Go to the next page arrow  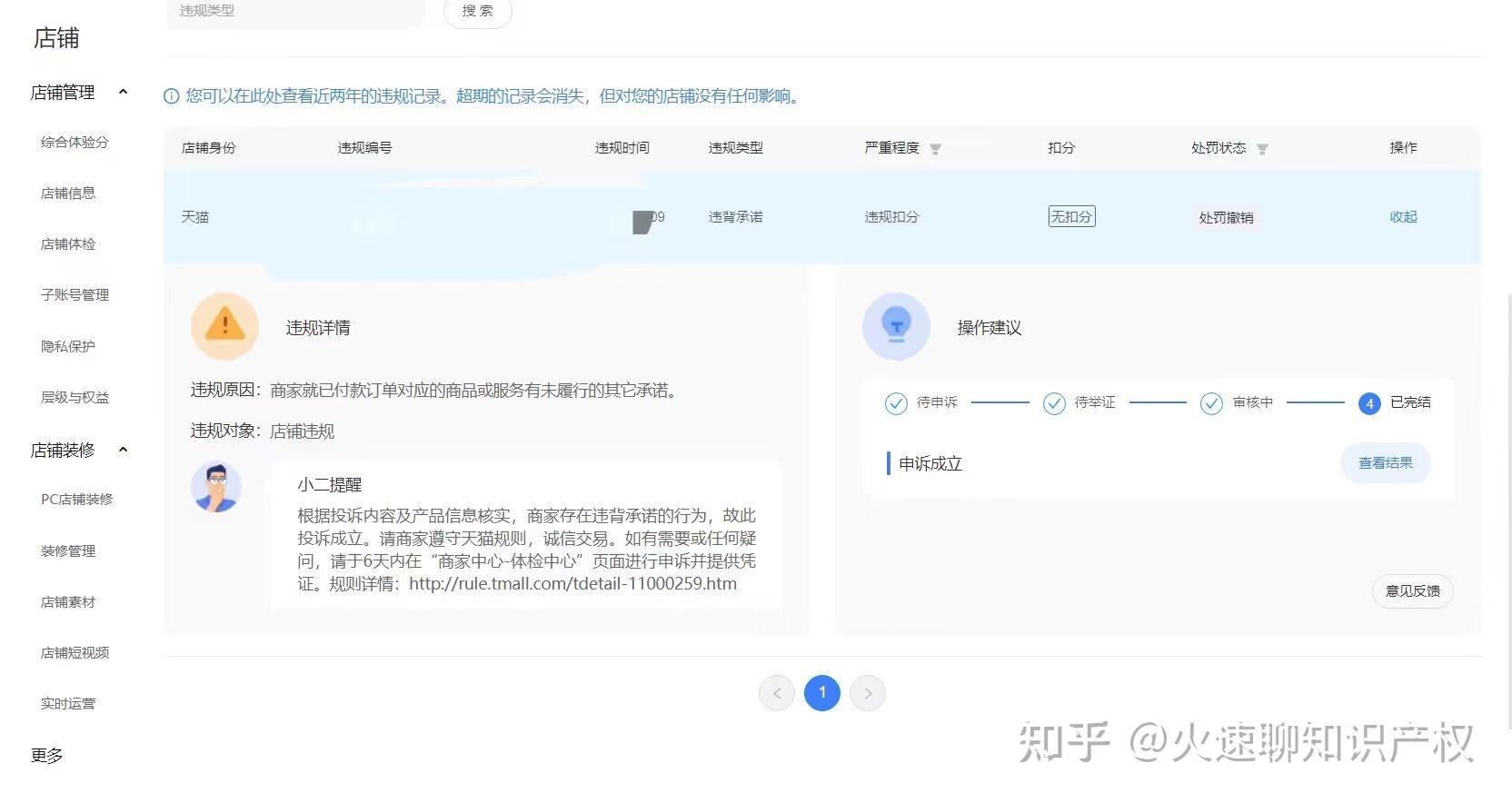[x=868, y=693]
